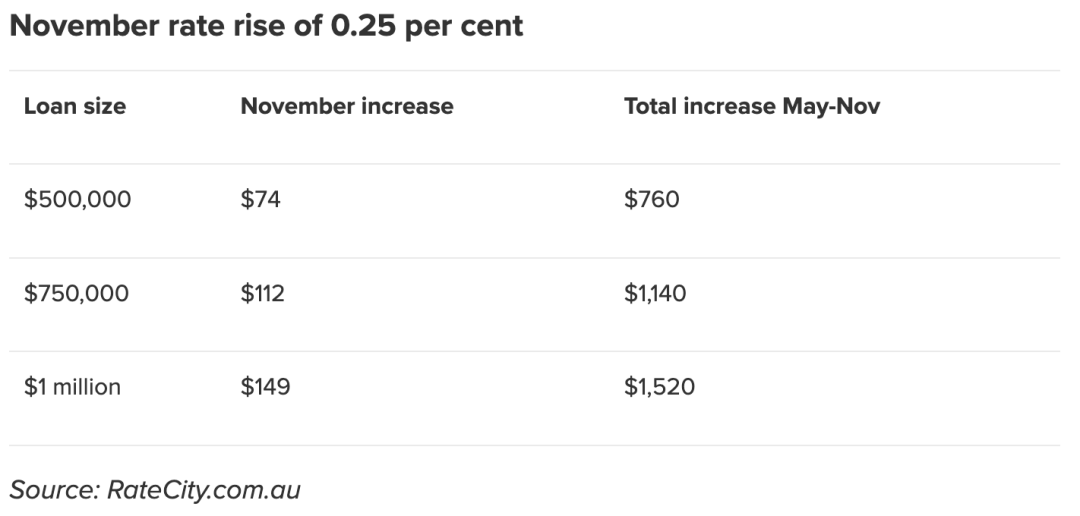The image size is (1080, 516).
Task: Select the Total increase May-Nov header
Action: [x=752, y=106]
